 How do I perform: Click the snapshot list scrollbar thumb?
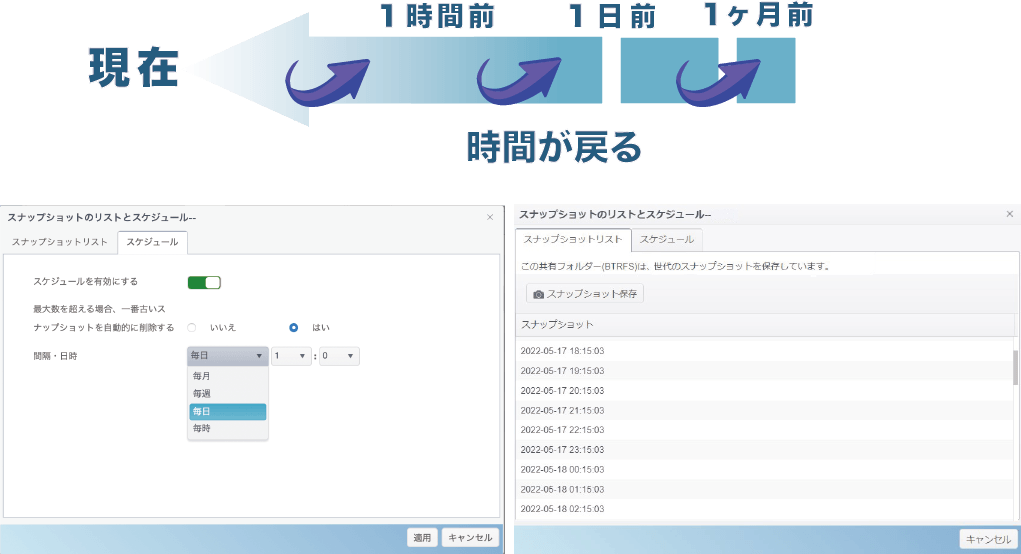tap(1015, 367)
